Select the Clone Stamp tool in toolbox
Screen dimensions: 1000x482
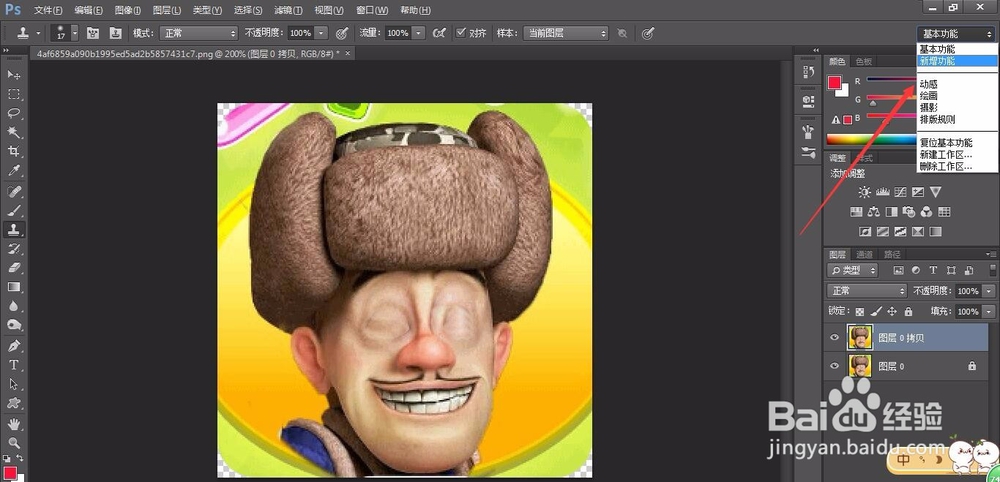coord(13,230)
